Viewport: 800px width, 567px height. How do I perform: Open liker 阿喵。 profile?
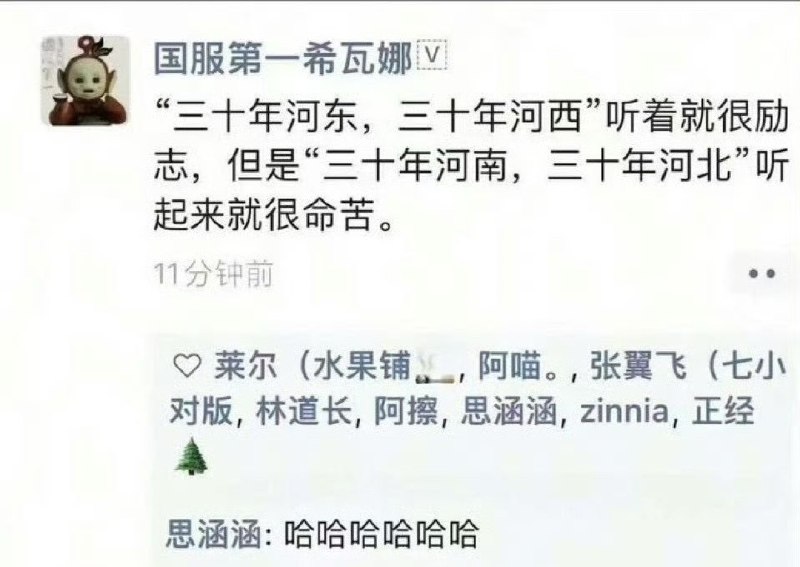coord(517,366)
